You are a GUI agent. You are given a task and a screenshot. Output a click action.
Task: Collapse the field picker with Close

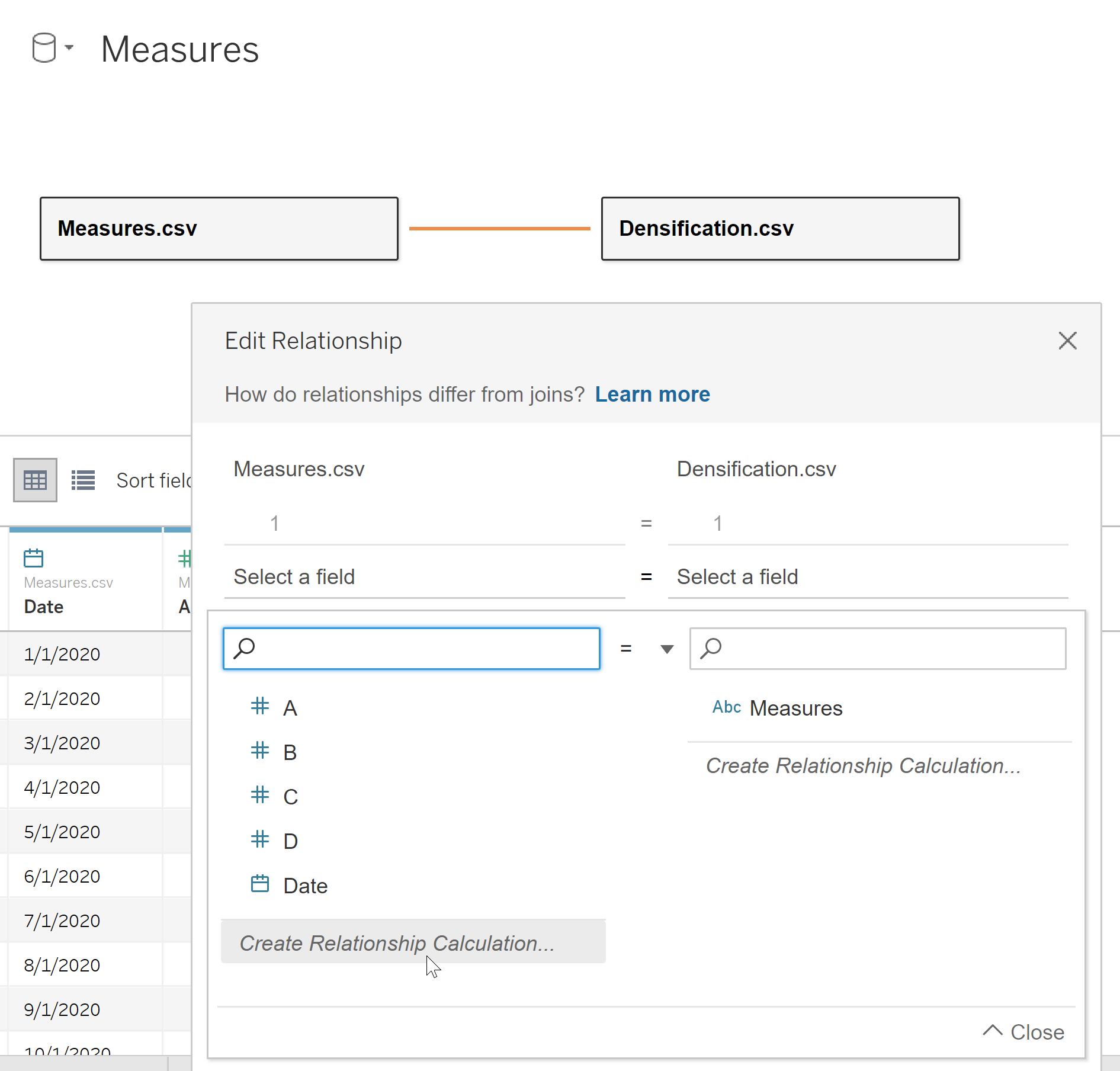coord(1024,1032)
